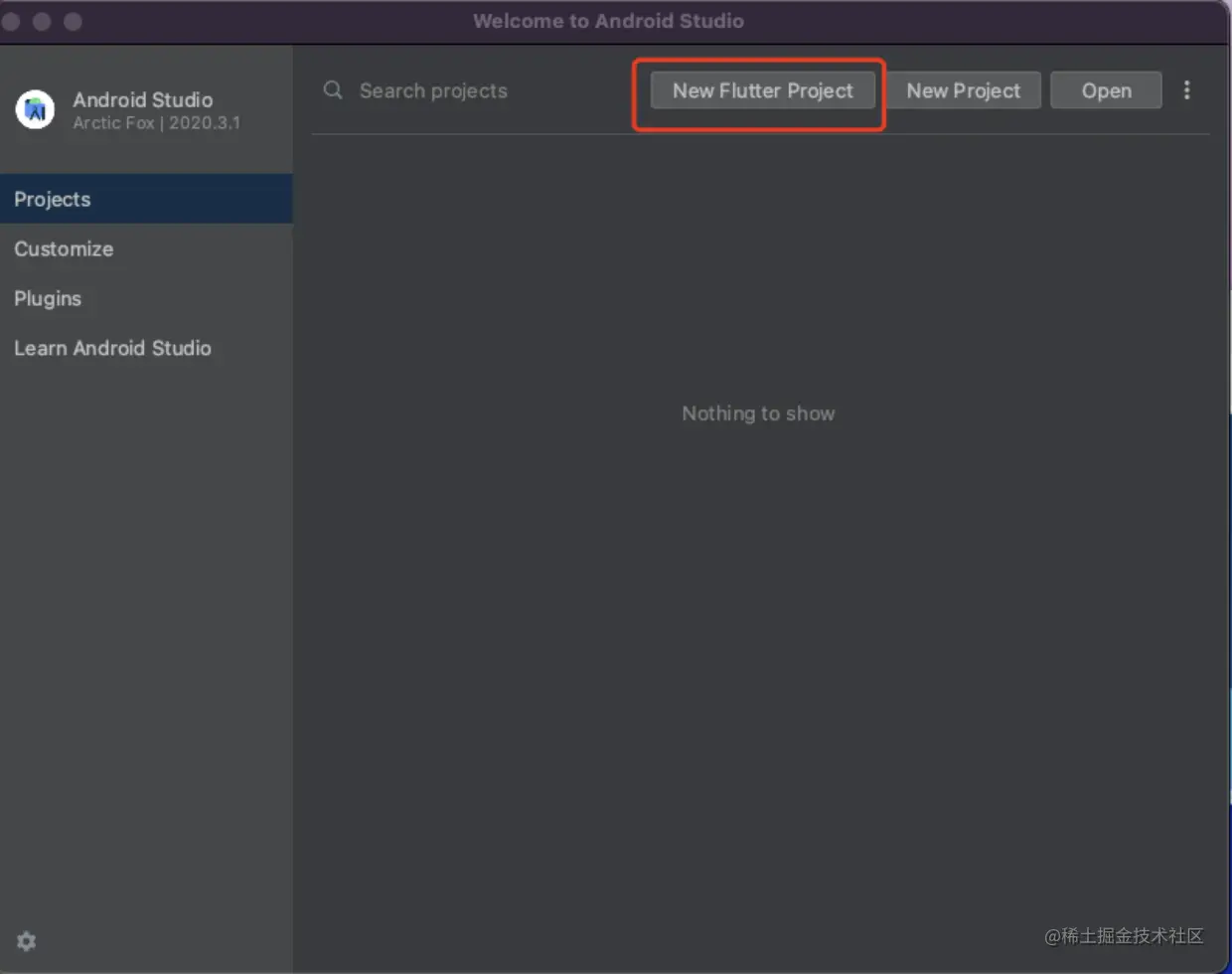Click the magnifying glass search icon

(x=333, y=90)
